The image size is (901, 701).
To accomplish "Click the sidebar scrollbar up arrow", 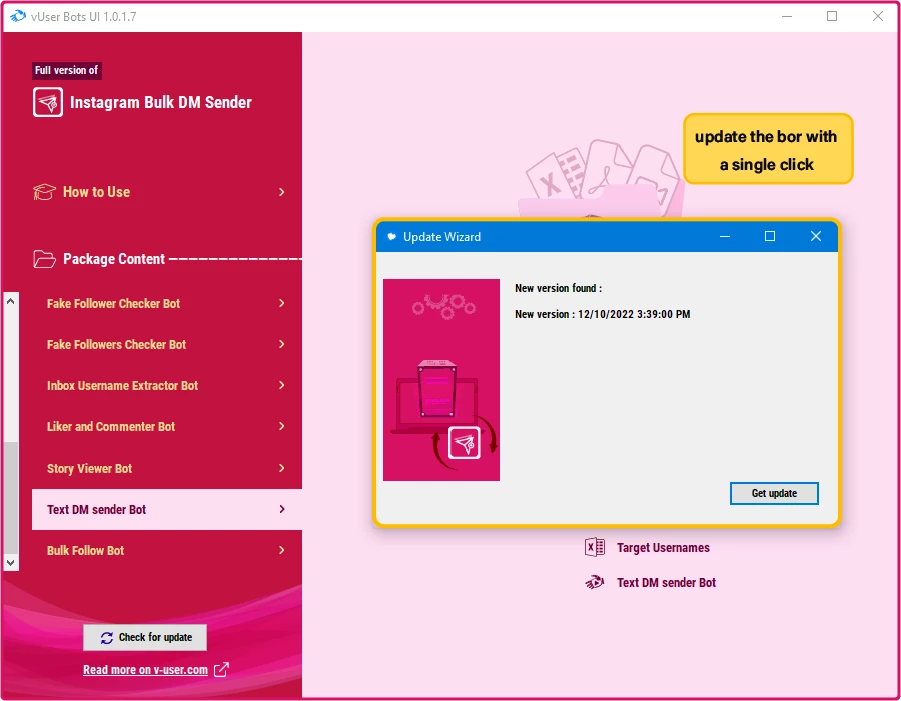I will [10, 301].
